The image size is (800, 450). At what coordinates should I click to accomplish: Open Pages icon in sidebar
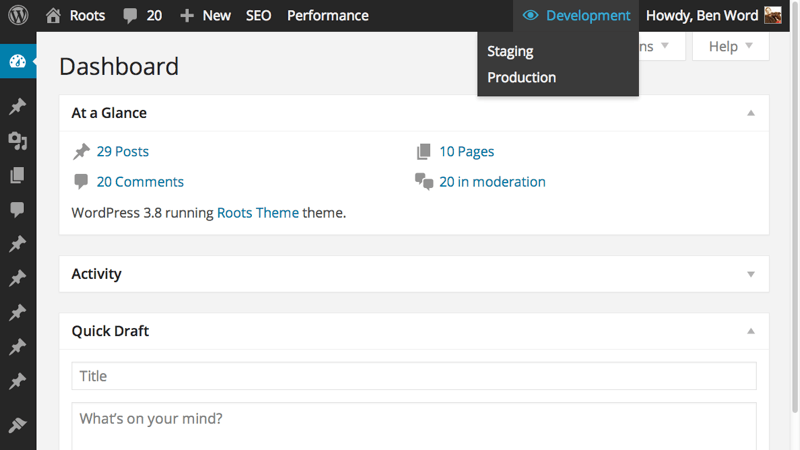[17, 175]
